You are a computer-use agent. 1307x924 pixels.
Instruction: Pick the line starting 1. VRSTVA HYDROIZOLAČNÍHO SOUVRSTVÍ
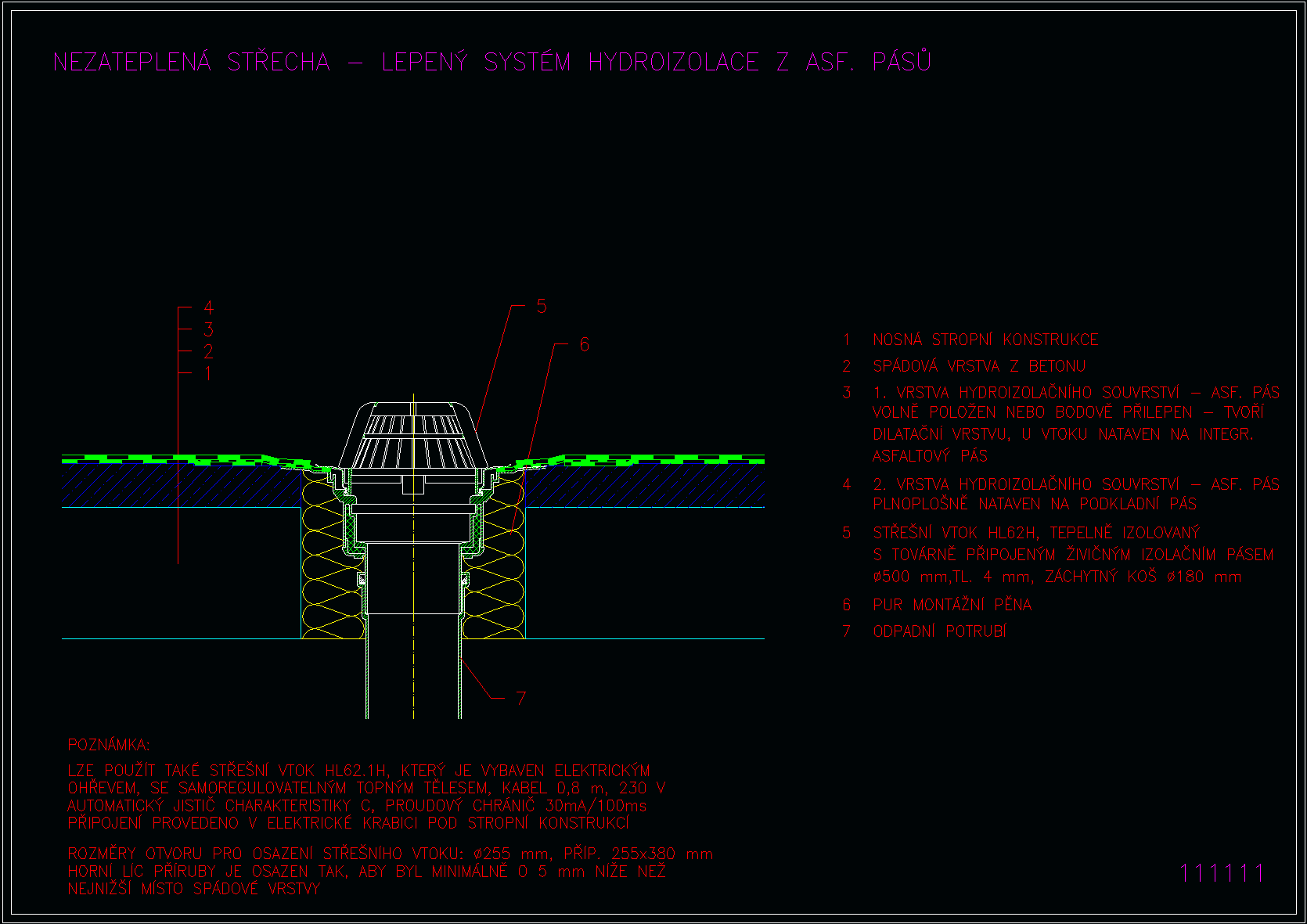[x=1076, y=392]
